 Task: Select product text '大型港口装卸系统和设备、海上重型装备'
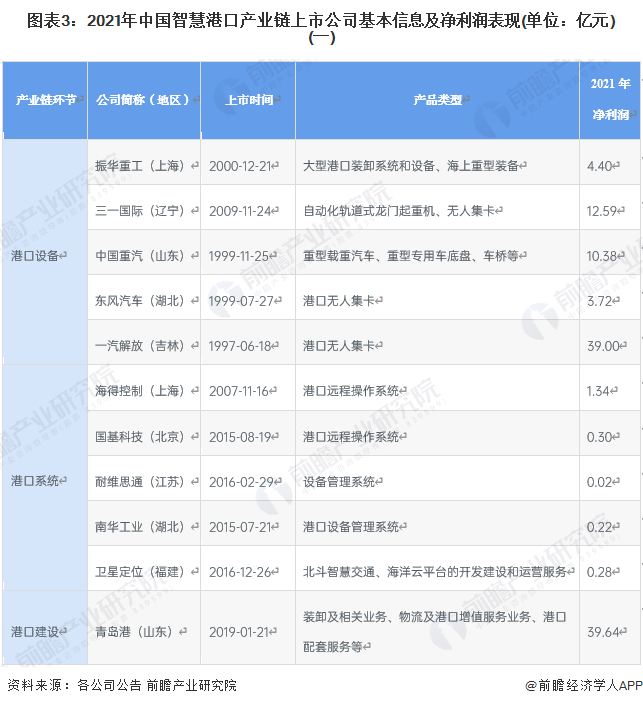click(411, 166)
